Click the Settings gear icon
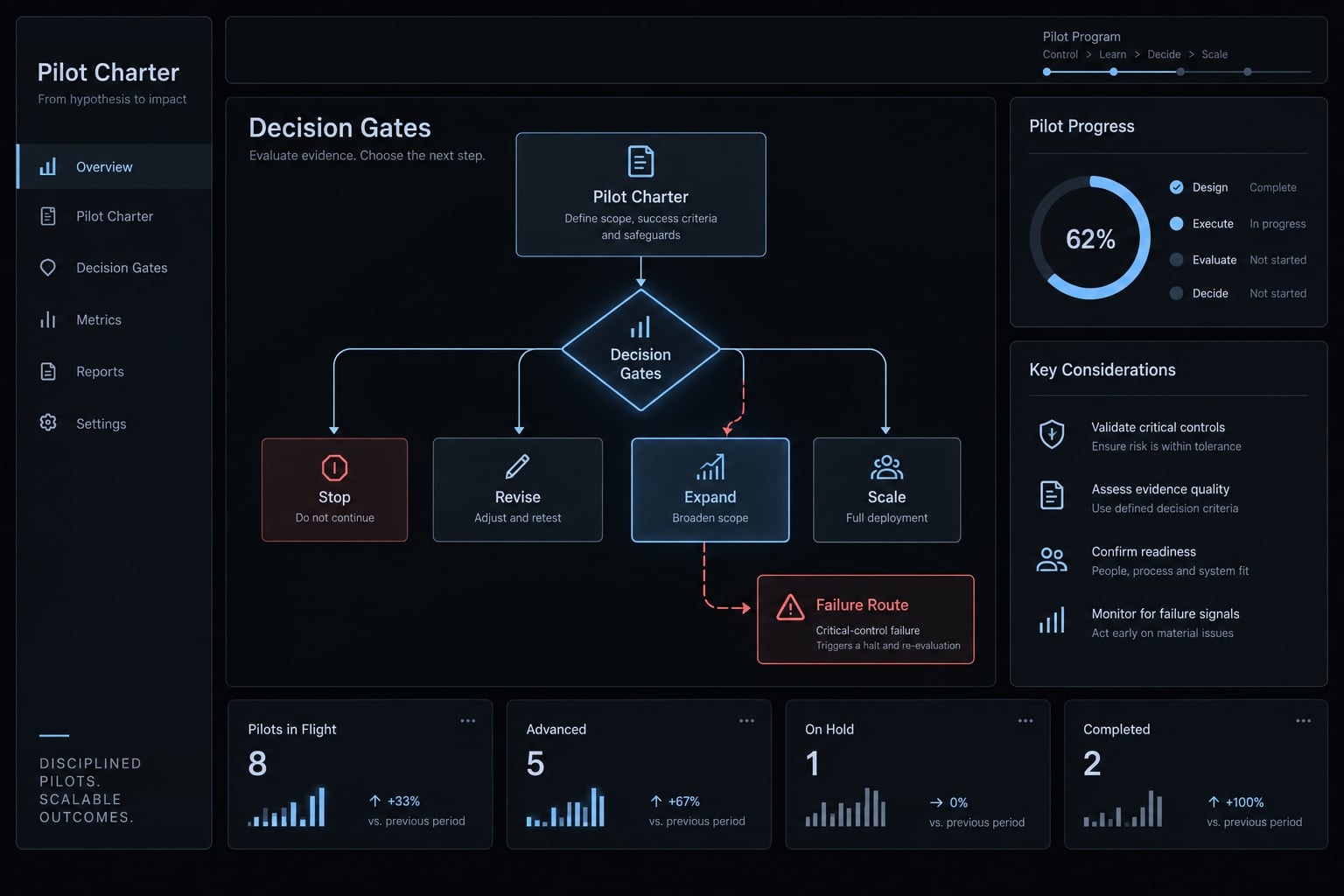 pos(48,423)
